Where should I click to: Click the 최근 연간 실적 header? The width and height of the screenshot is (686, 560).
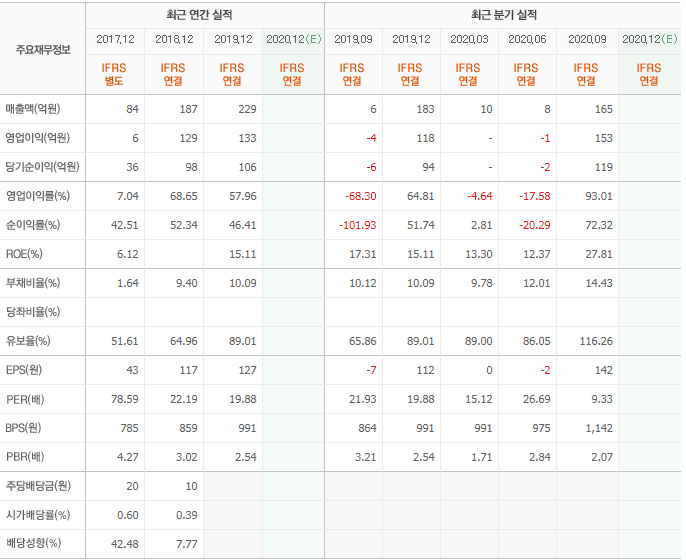(199, 15)
